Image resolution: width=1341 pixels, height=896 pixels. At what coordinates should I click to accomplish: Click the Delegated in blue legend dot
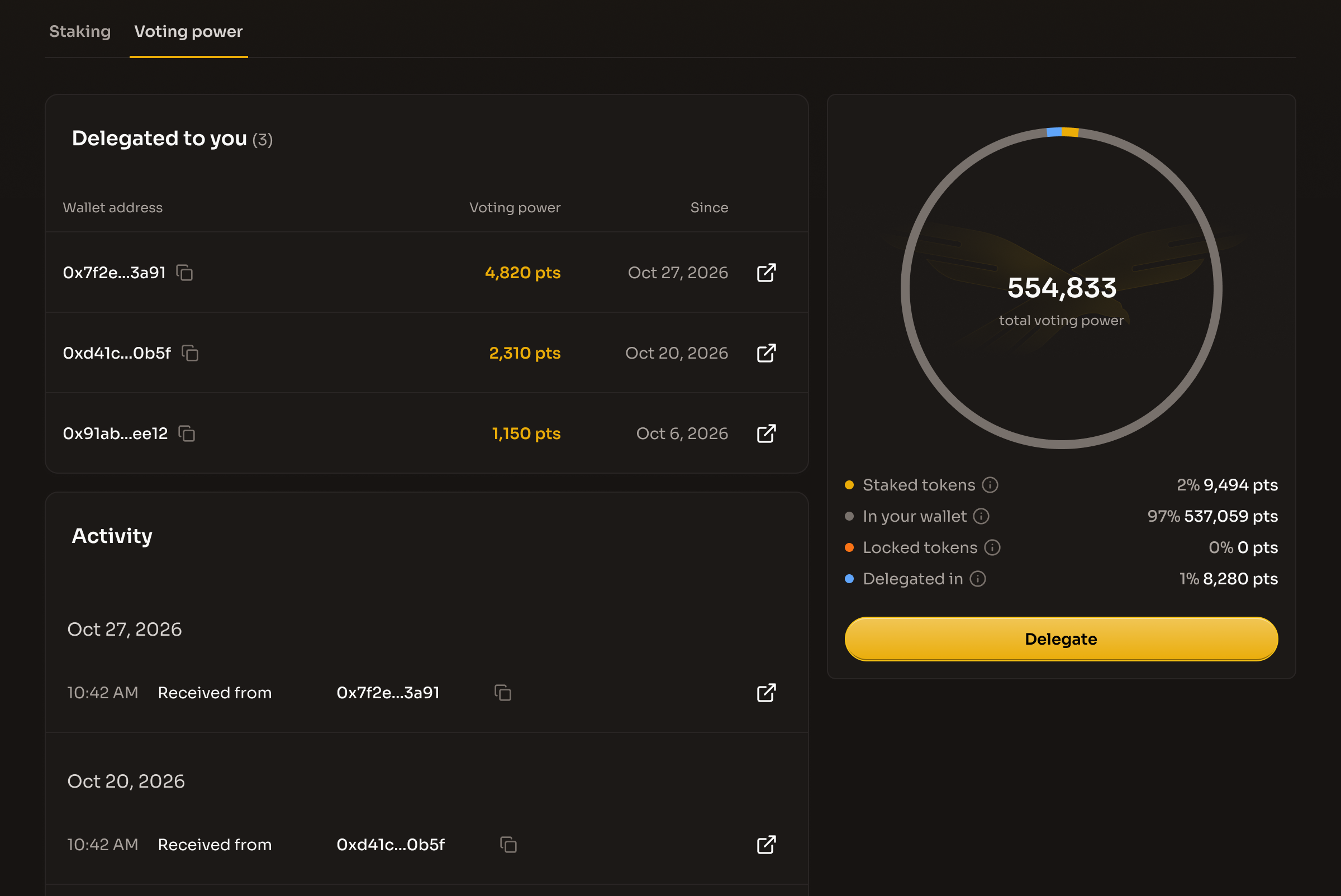pos(849,579)
